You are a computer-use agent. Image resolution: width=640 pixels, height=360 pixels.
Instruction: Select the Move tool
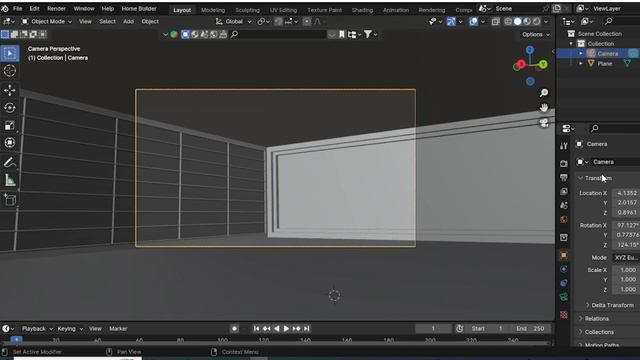pyautogui.click(x=10, y=90)
